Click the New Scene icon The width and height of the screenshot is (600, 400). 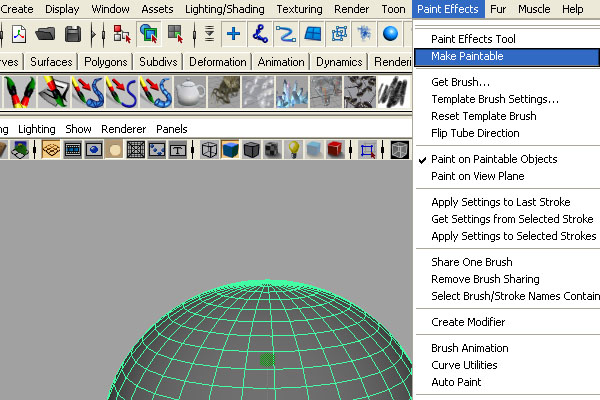(19, 34)
